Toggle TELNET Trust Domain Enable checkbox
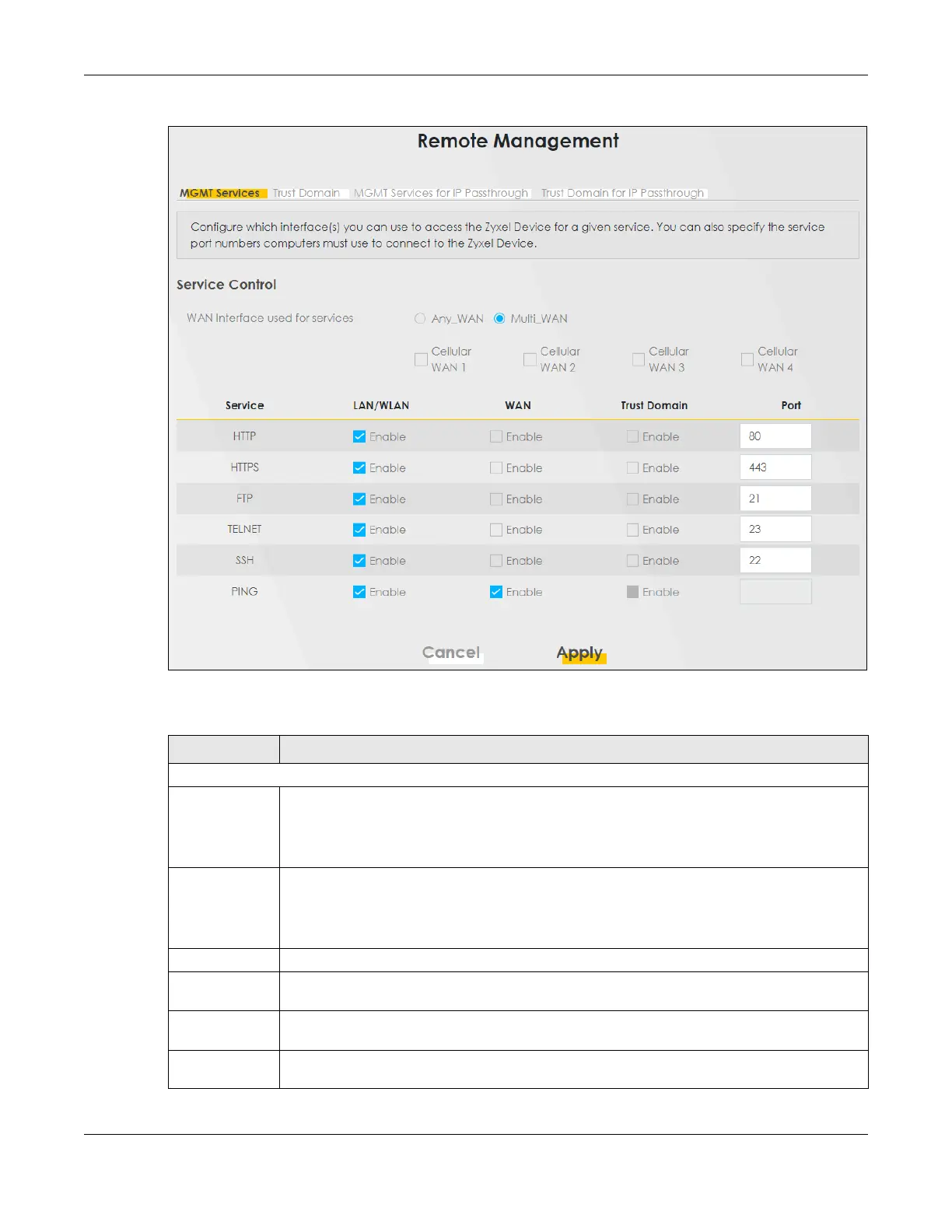 [x=633, y=530]
